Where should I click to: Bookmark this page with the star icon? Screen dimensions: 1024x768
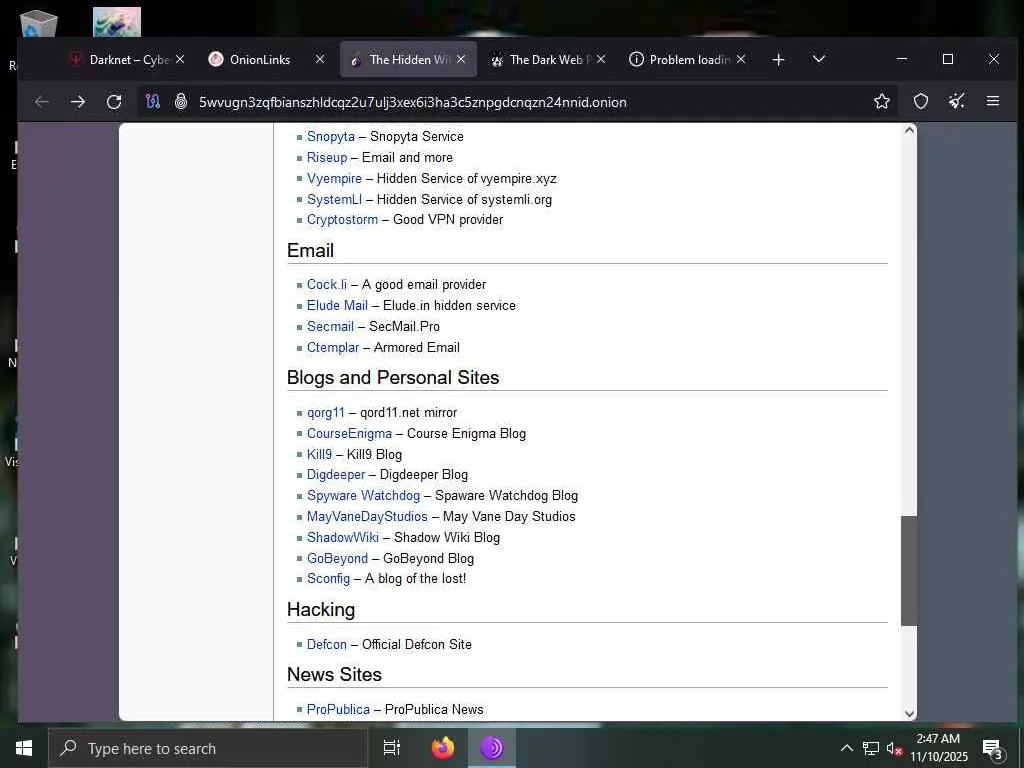pyautogui.click(x=882, y=101)
